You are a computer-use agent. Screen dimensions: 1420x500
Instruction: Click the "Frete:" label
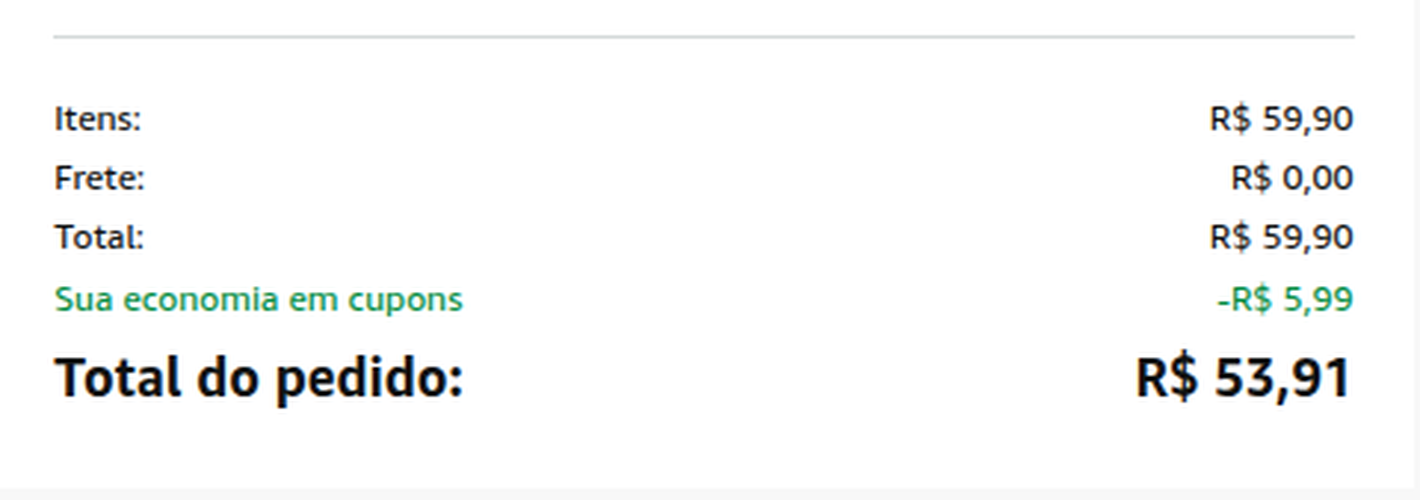click(x=100, y=178)
